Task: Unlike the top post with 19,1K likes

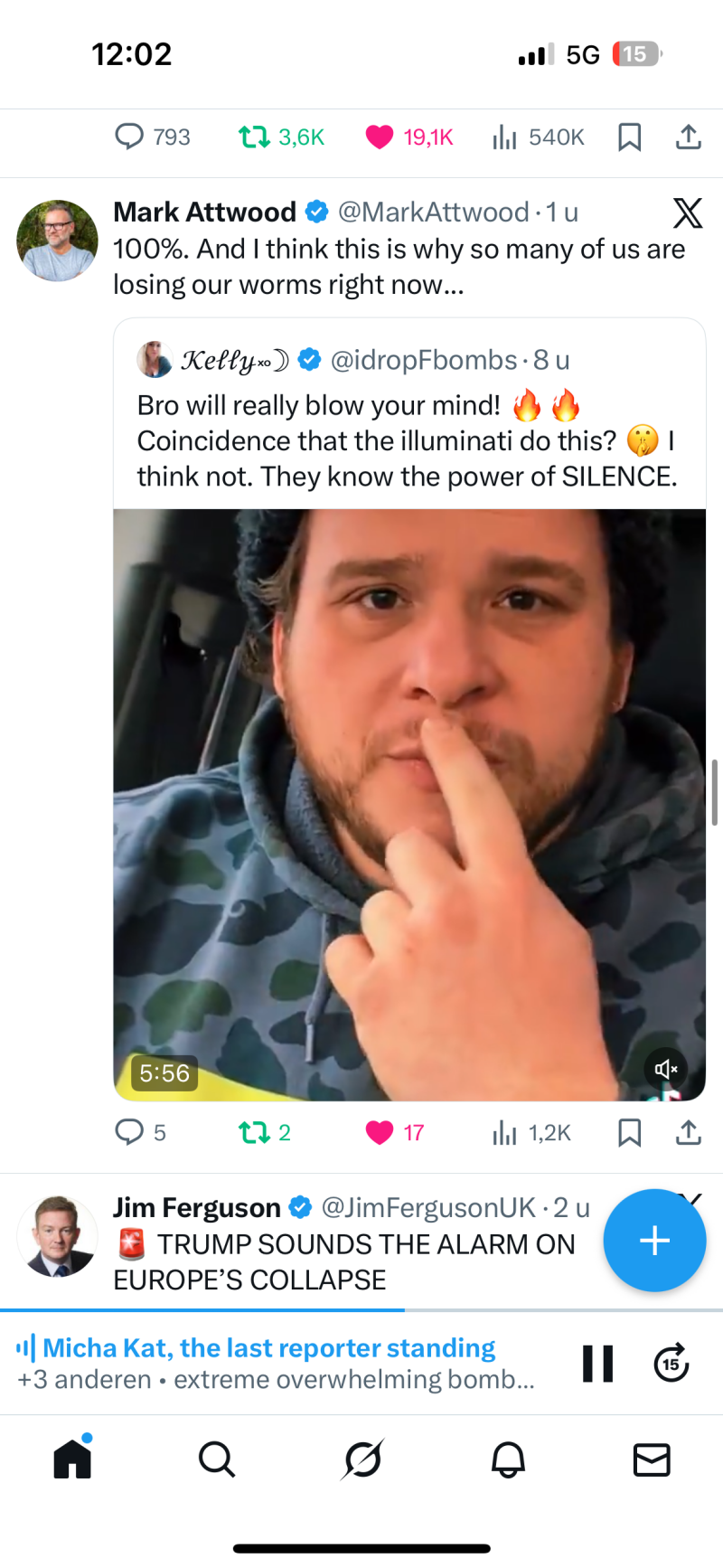Action: click(380, 137)
